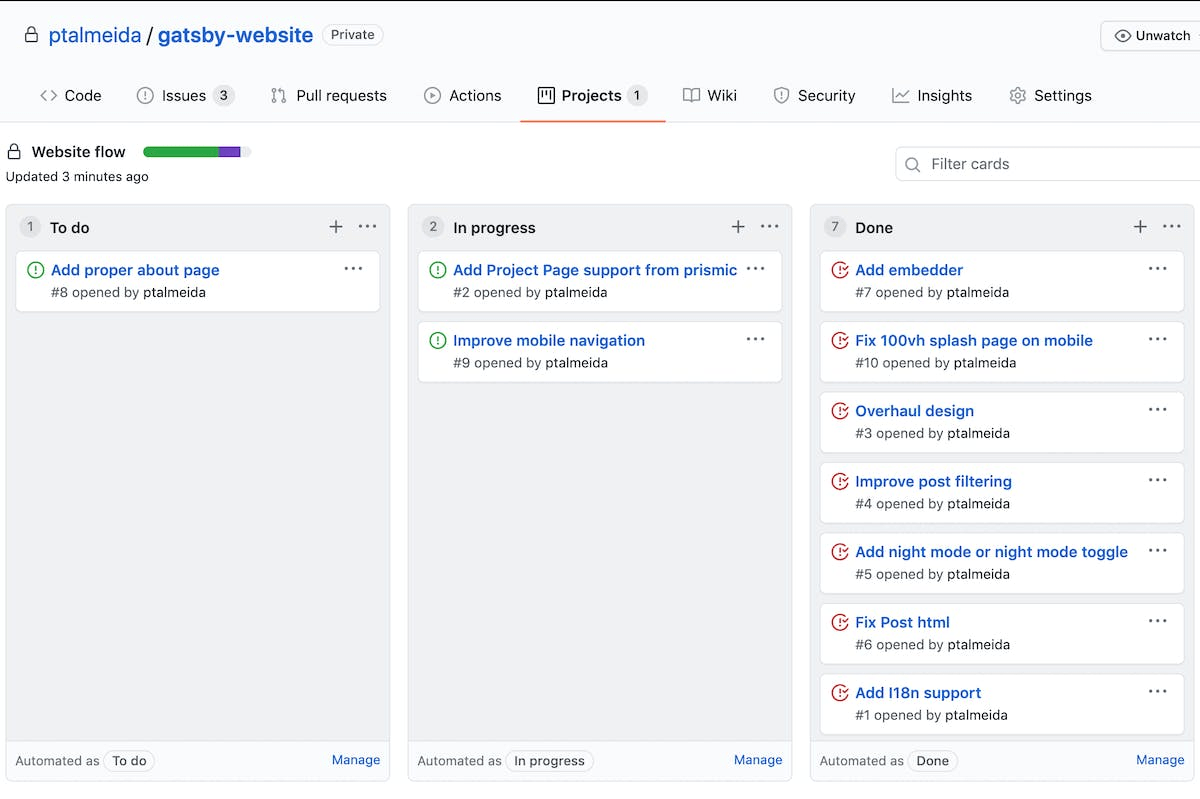This screenshot has height=799, width=1200.
Task: Click closed-issue icon on 'Improve post filtering'
Action: (840, 481)
